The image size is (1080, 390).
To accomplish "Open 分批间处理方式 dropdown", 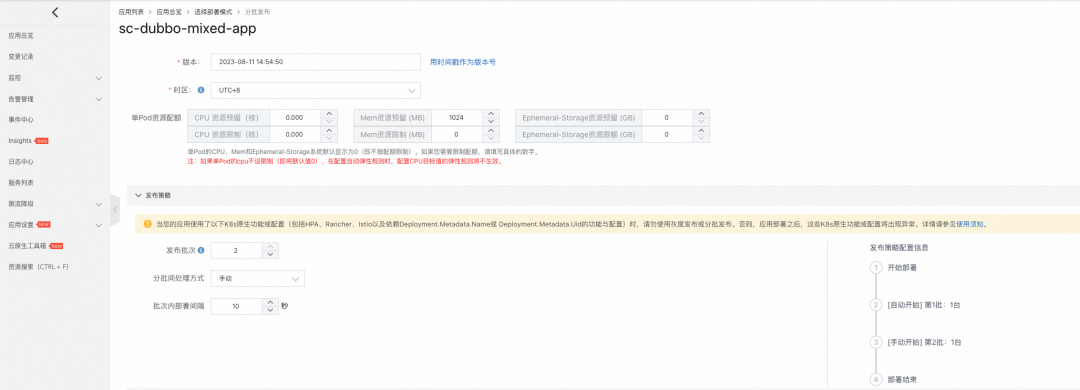I will click(x=258, y=278).
